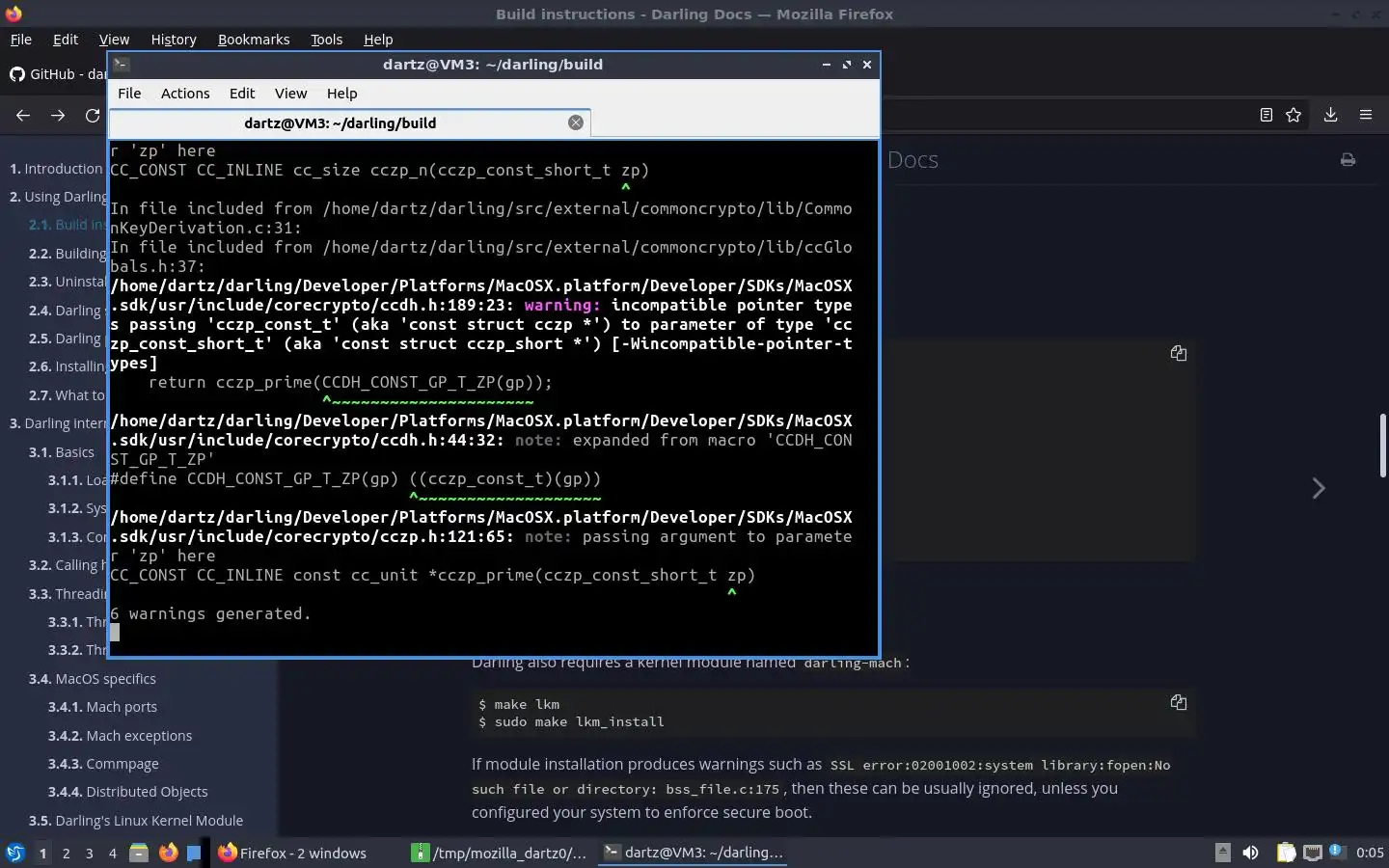Open network connections tray icon

pos(1312,853)
